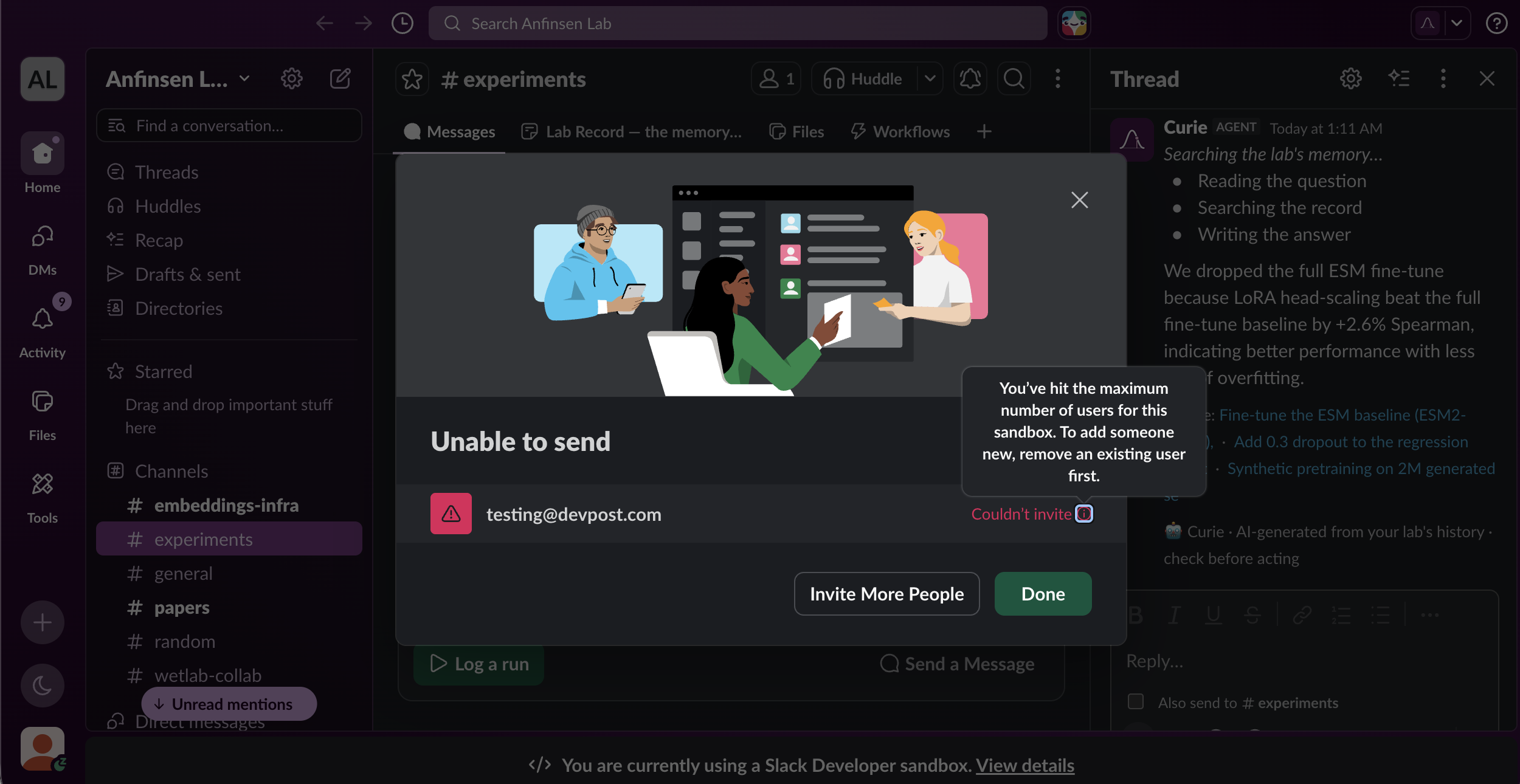Screen dimensions: 1520x784
Task: Open the Home view in sidebar
Action: tap(43, 163)
